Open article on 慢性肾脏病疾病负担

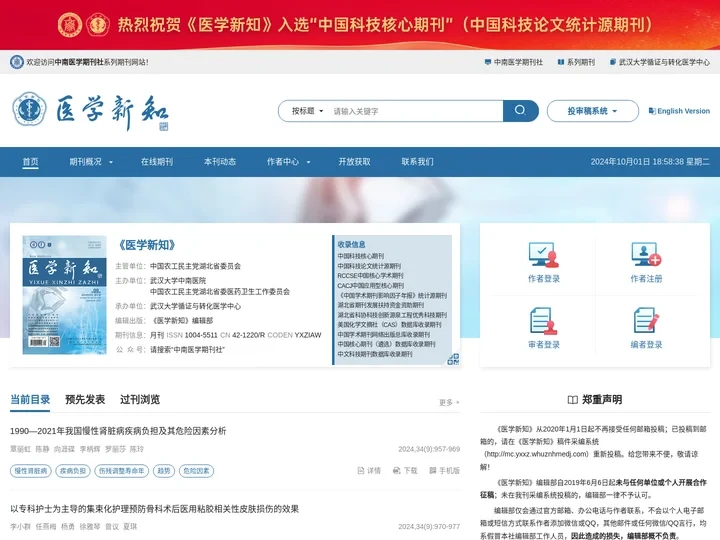pyautogui.click(x=118, y=431)
